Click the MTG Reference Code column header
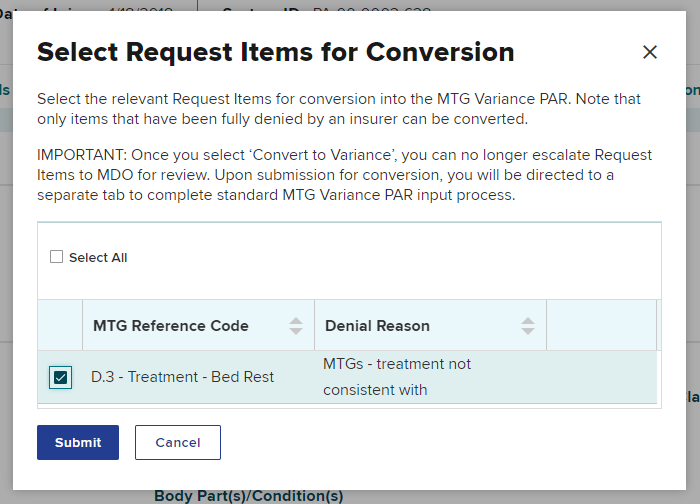This screenshot has height=504, width=700. (171, 326)
